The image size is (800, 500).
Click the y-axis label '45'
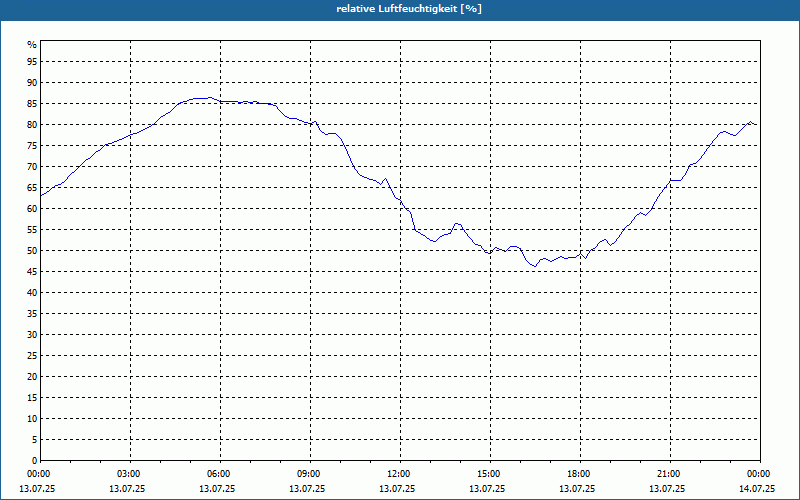[32, 271]
